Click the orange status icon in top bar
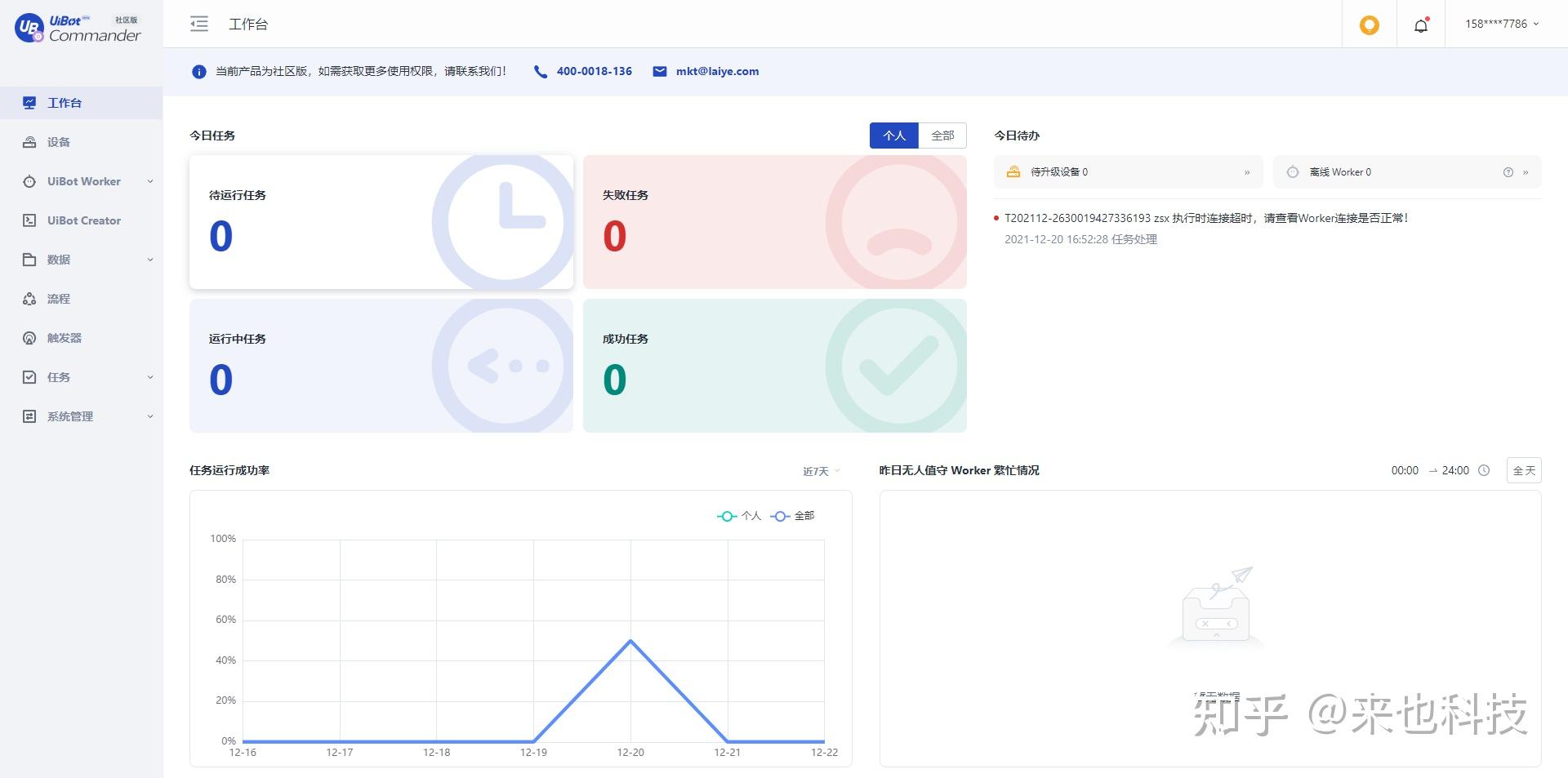 point(1369,24)
